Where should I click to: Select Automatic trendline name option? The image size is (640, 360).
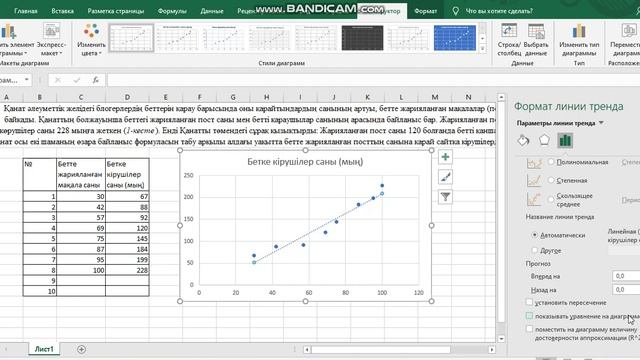click(535, 235)
